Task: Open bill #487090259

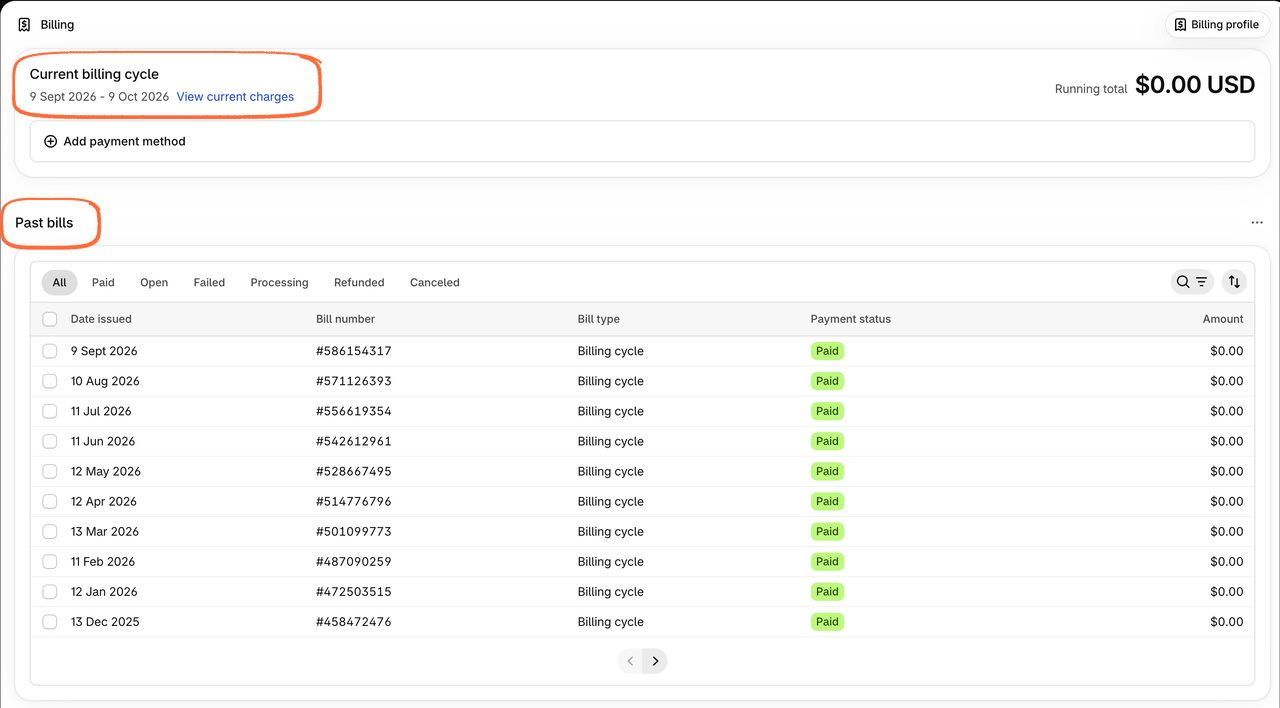Action: [354, 561]
